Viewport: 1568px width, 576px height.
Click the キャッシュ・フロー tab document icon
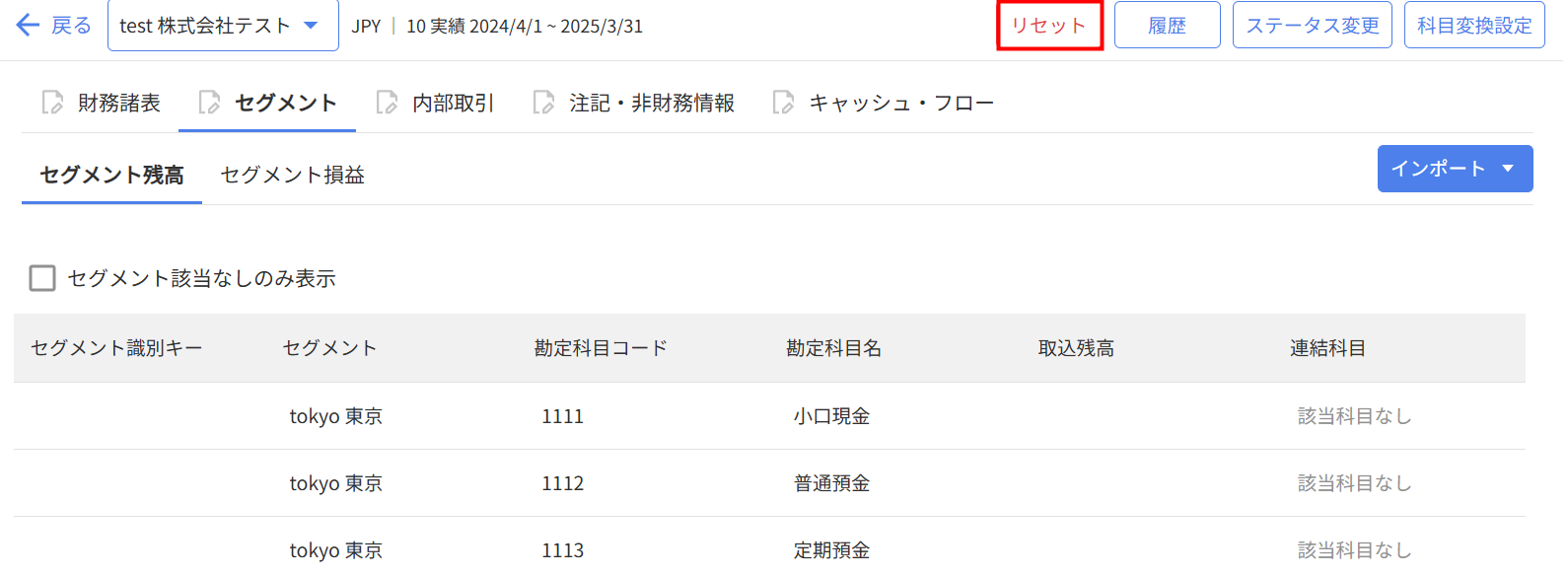point(783,103)
